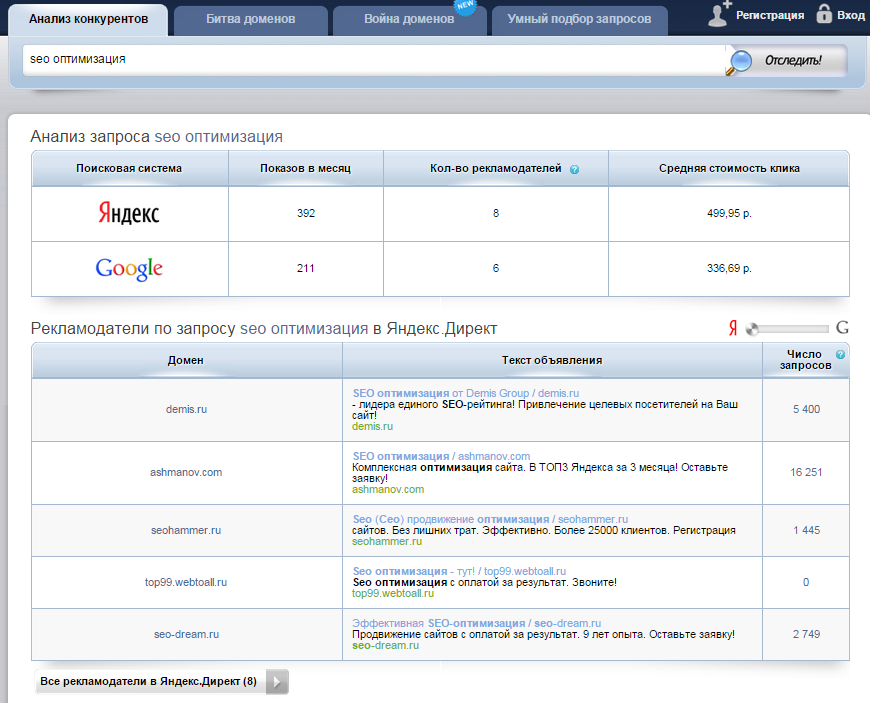Open the Анализ конкурентов tab
Screen dimensions: 870x703
tap(88, 19)
